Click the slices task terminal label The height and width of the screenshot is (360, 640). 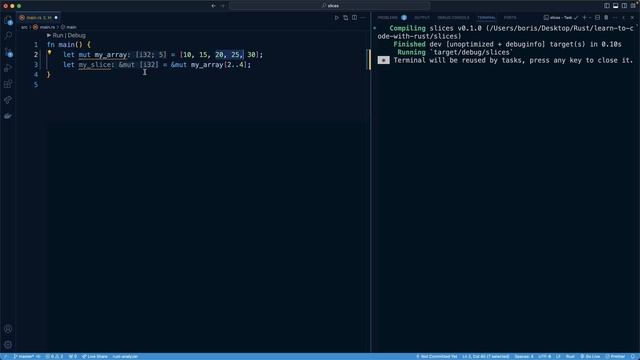coord(561,18)
